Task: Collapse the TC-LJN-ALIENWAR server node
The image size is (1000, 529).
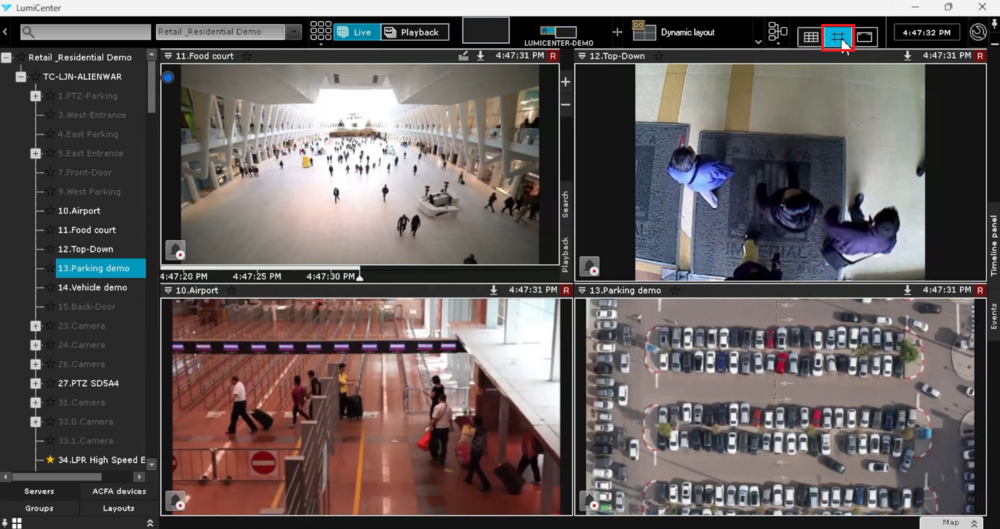Action: click(21, 77)
